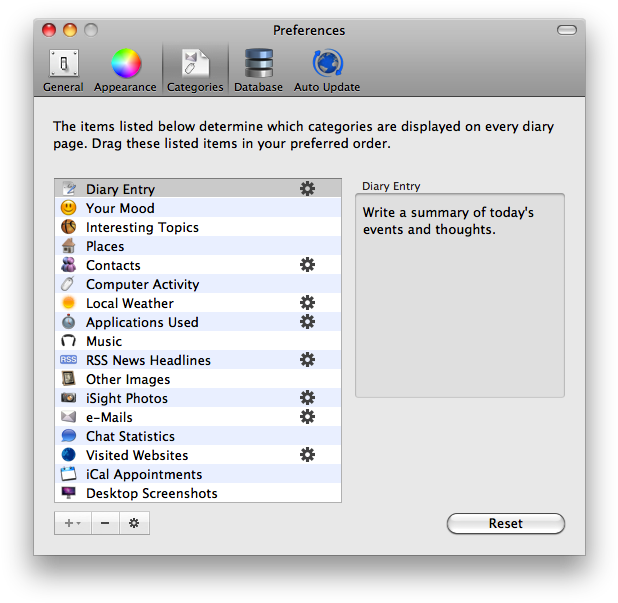Open settings gear for Contacts

tap(307, 265)
